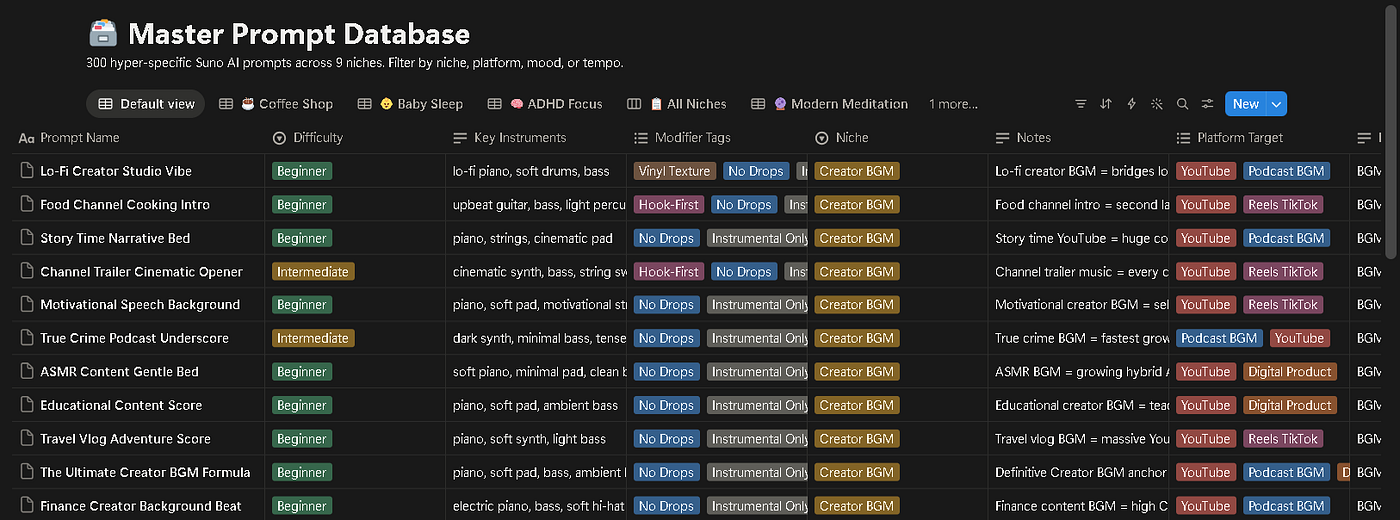Open page icon of Lo-Fi Creator Studio Vibe

click(27, 171)
